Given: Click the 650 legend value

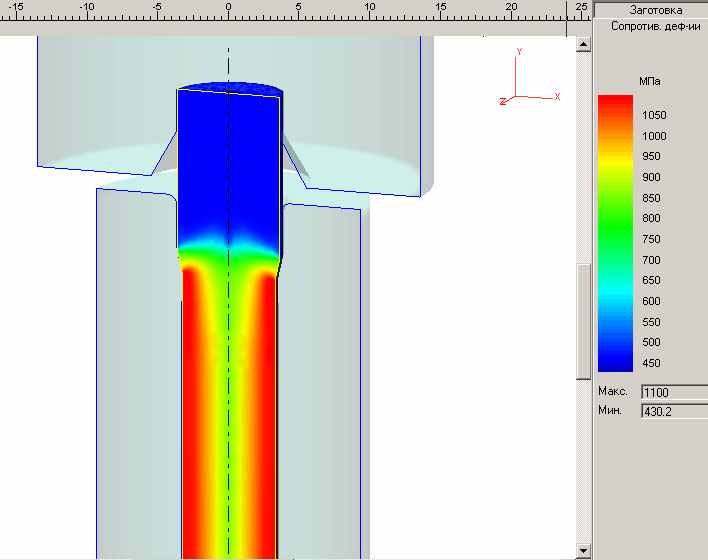Looking at the screenshot, I should pos(651,280).
